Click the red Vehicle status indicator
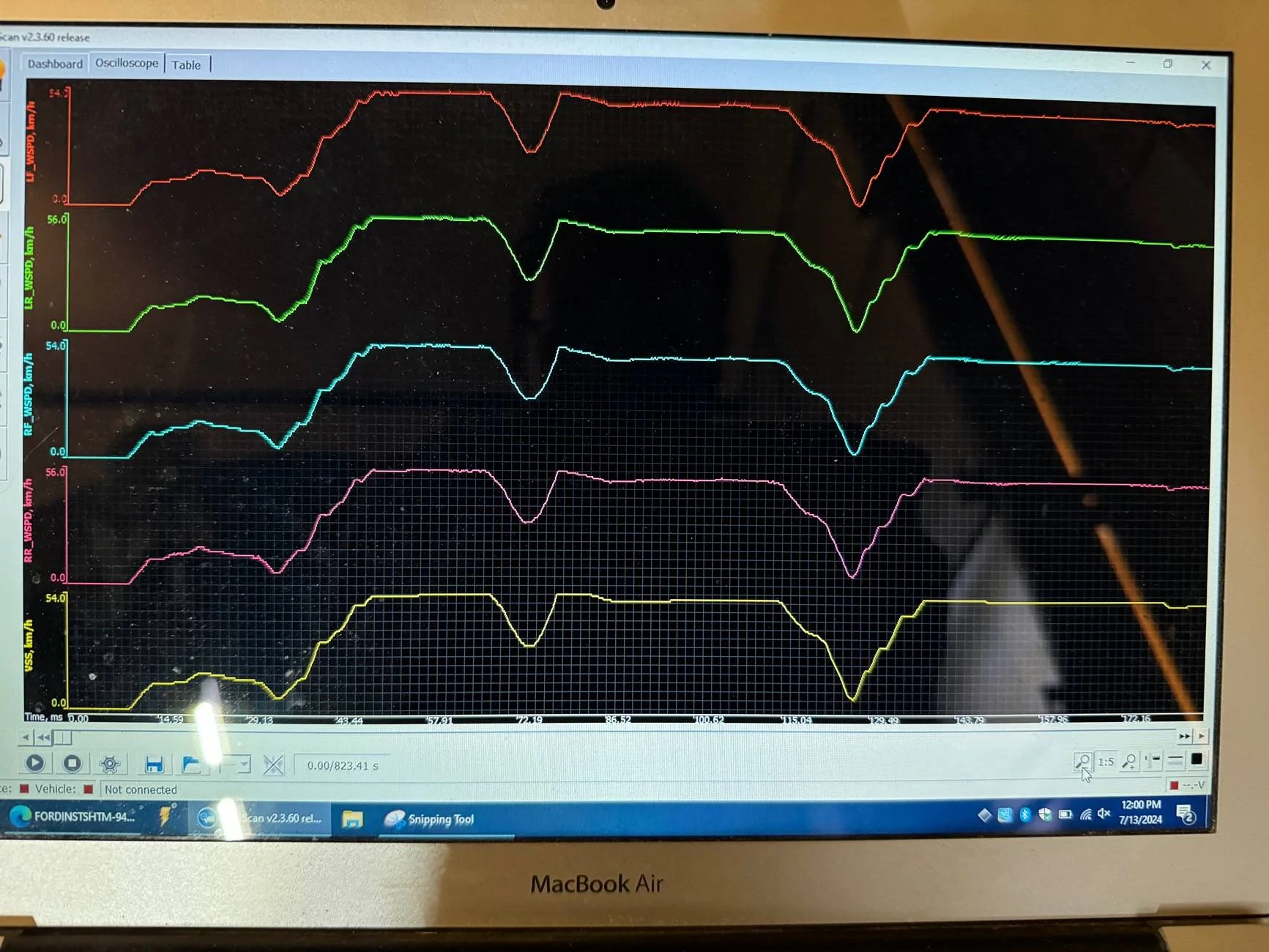The width and height of the screenshot is (1269, 952). pos(88,789)
